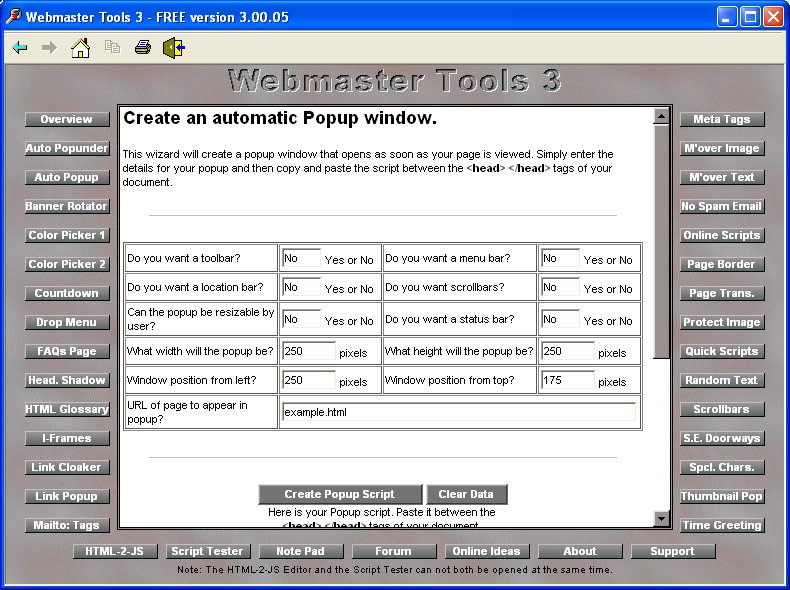Viewport: 790px width, 590px height.
Task: Click the status bar Yes/No field
Action: [560, 319]
